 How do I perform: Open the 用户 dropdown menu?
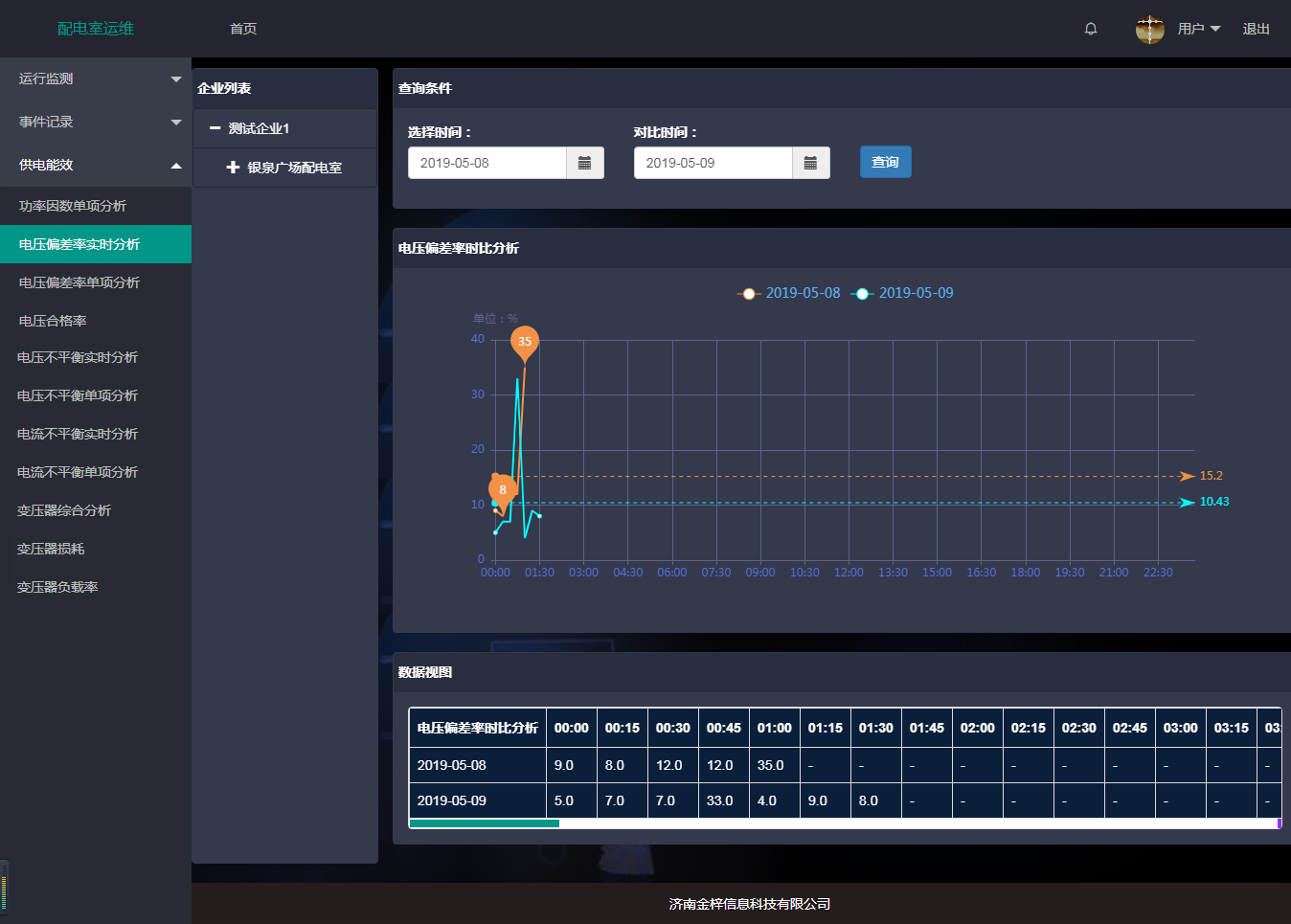click(1198, 29)
